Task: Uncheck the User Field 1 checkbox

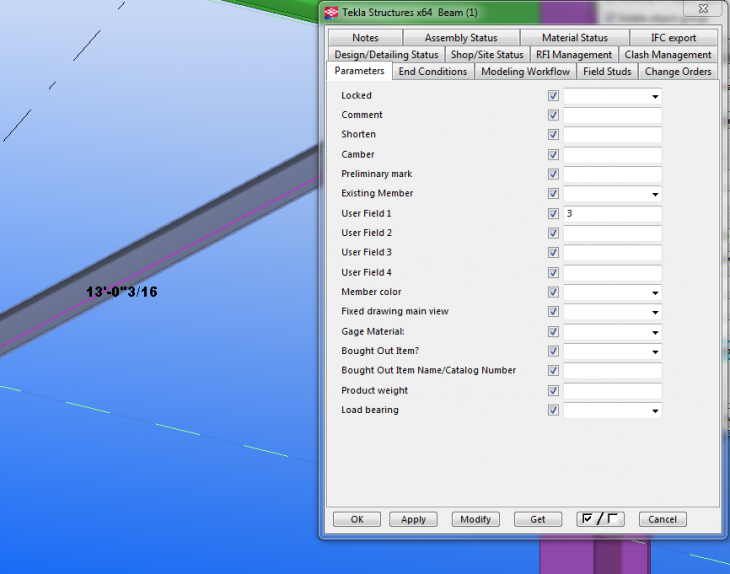Action: (553, 214)
